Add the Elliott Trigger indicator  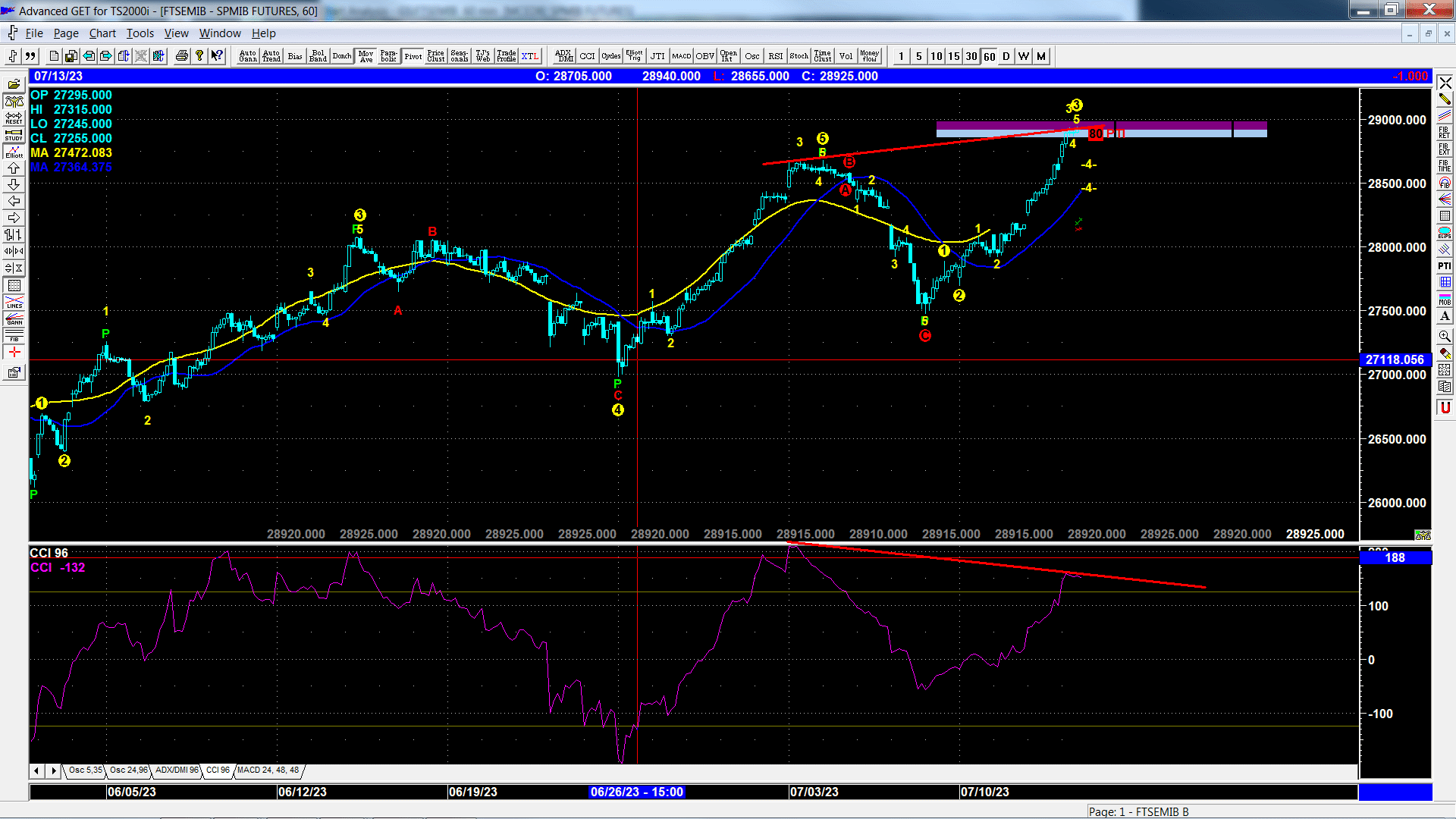tap(635, 56)
